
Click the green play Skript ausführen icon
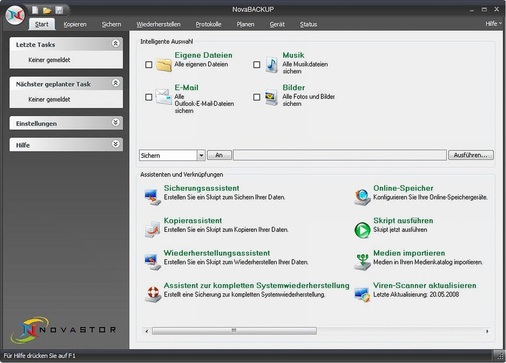362,230
